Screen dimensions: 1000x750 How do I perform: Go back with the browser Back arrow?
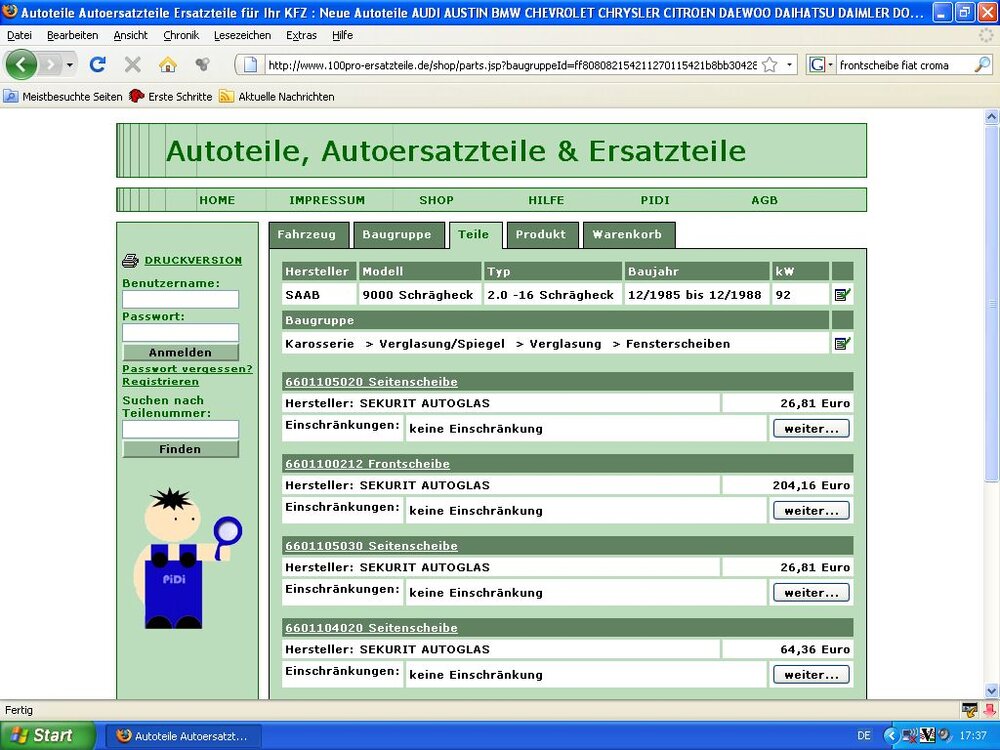[x=21, y=64]
